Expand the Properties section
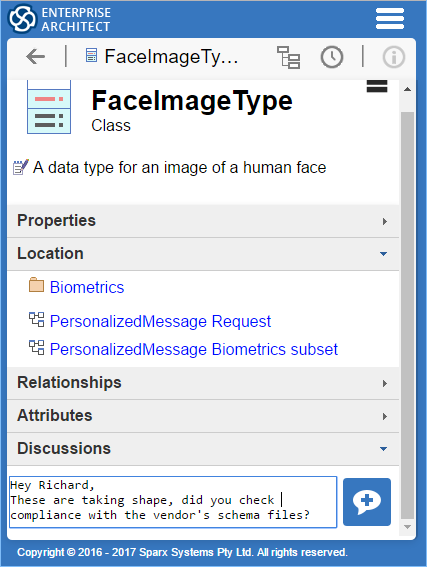Viewport: 427px width, 567px height. point(203,221)
